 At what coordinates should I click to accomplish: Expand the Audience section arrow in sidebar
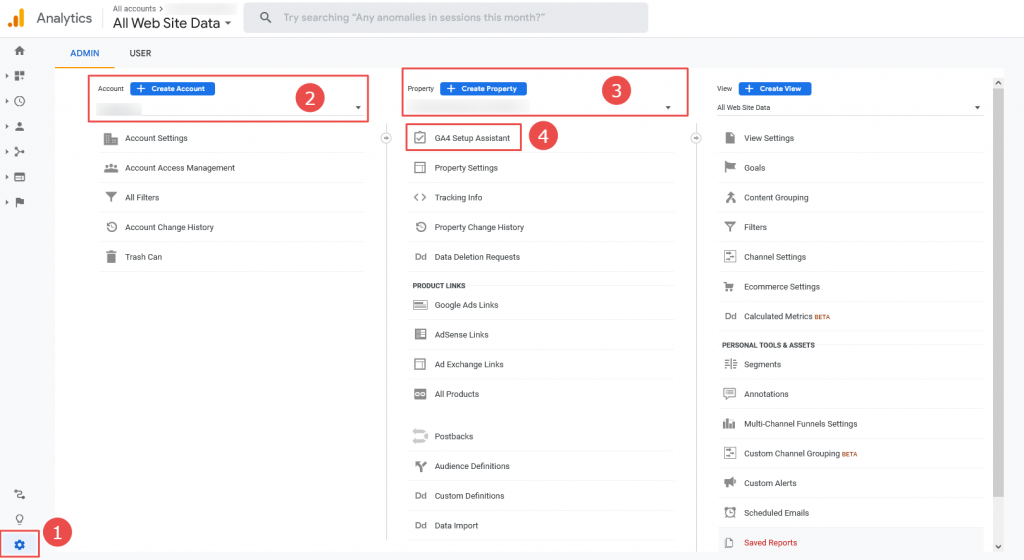click(7, 127)
